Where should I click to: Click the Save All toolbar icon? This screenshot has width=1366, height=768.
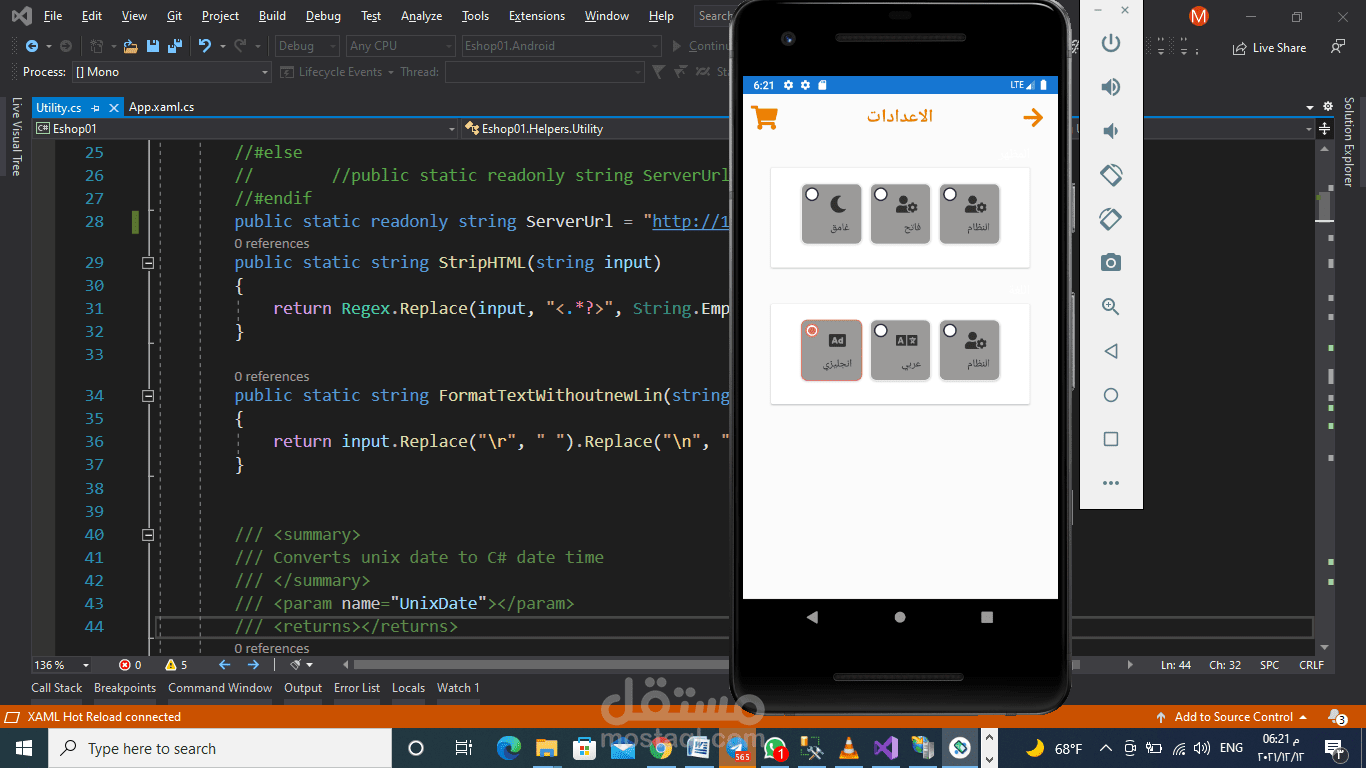[175, 46]
